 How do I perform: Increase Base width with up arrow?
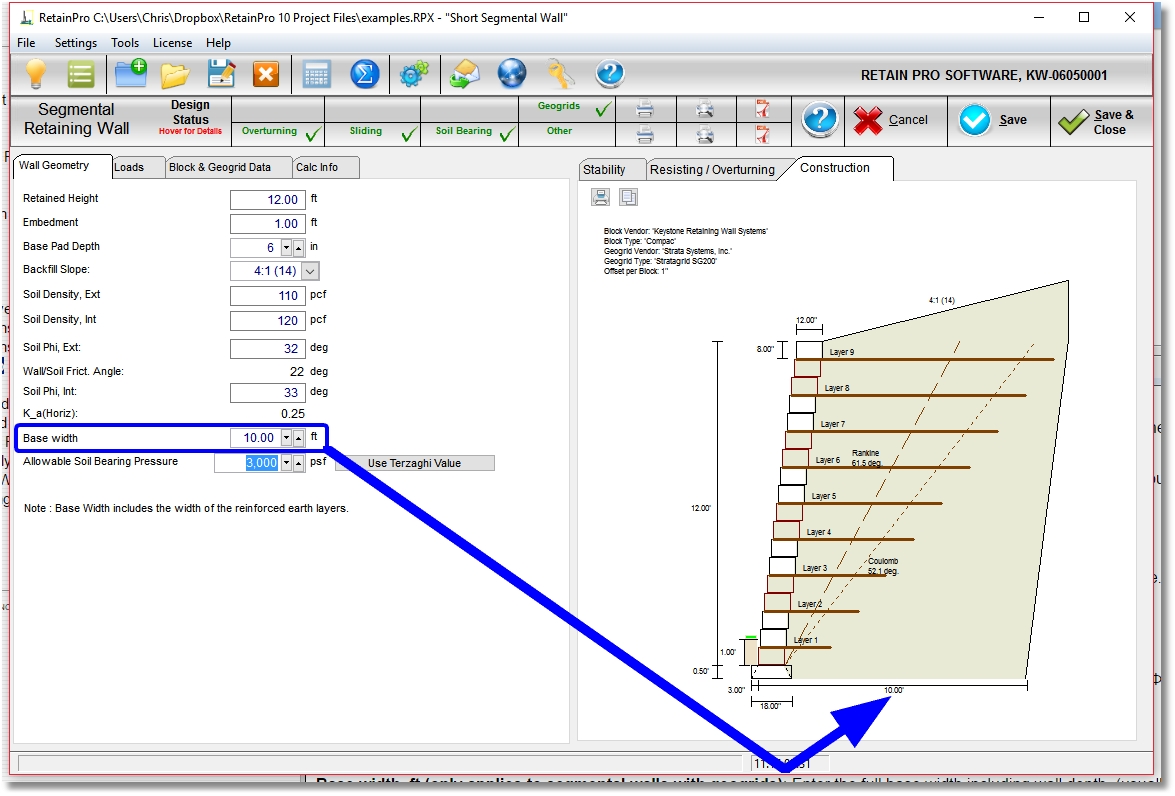point(298,438)
